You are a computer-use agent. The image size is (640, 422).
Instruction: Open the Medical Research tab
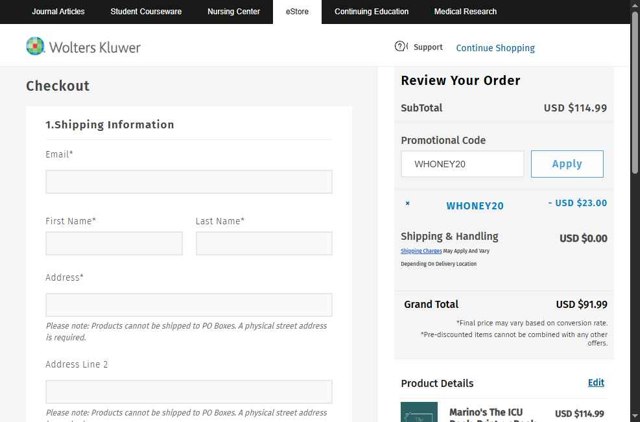pos(465,11)
